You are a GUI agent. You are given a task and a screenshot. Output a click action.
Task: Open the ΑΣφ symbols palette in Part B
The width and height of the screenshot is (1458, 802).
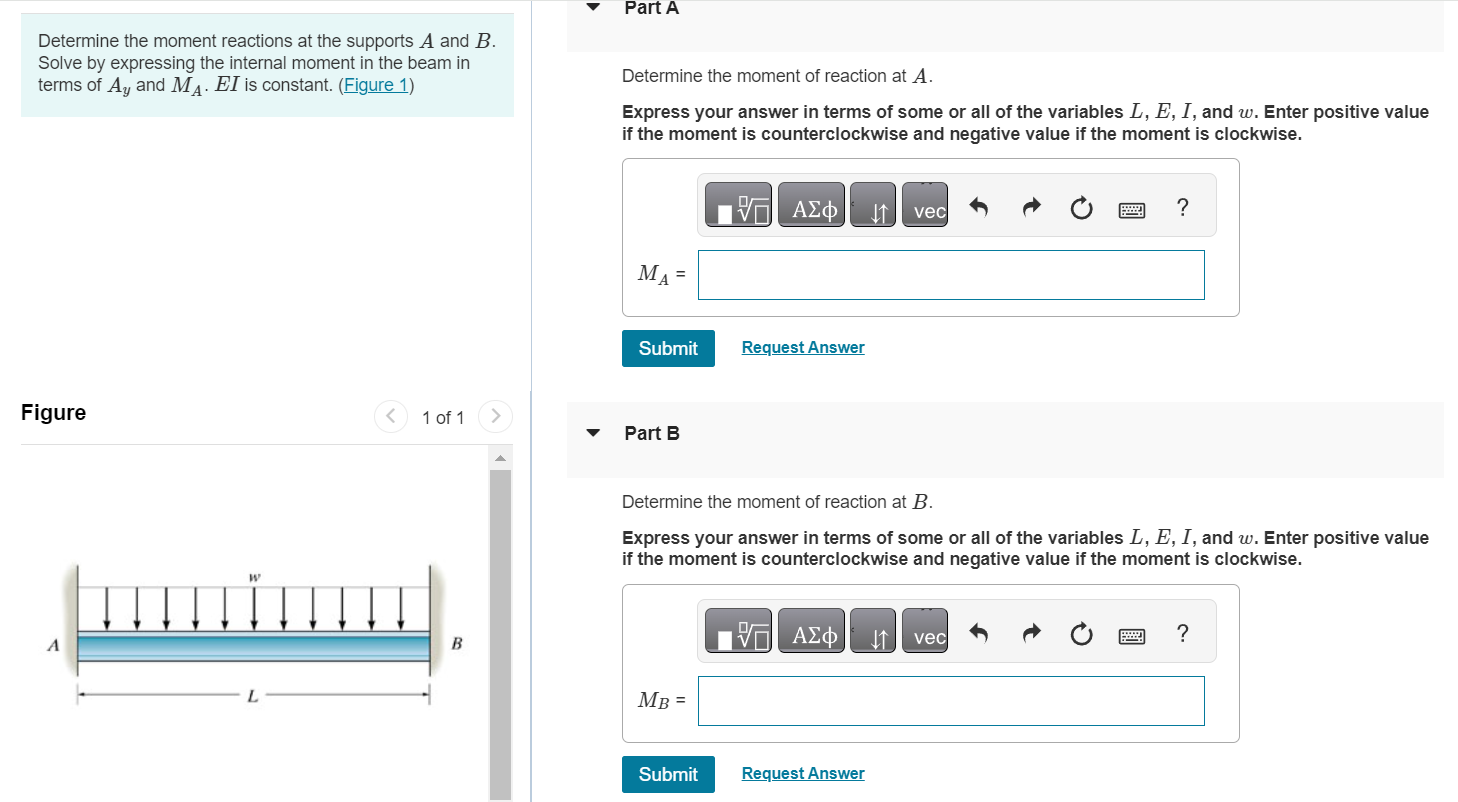tap(810, 631)
